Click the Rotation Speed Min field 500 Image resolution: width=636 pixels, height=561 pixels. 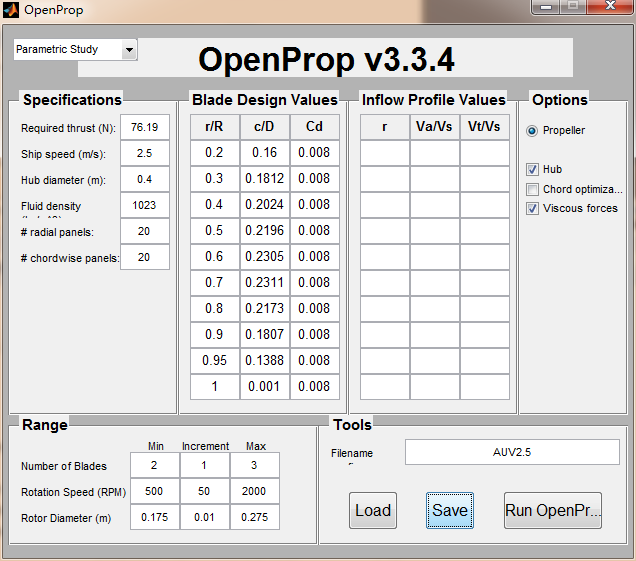(x=155, y=491)
